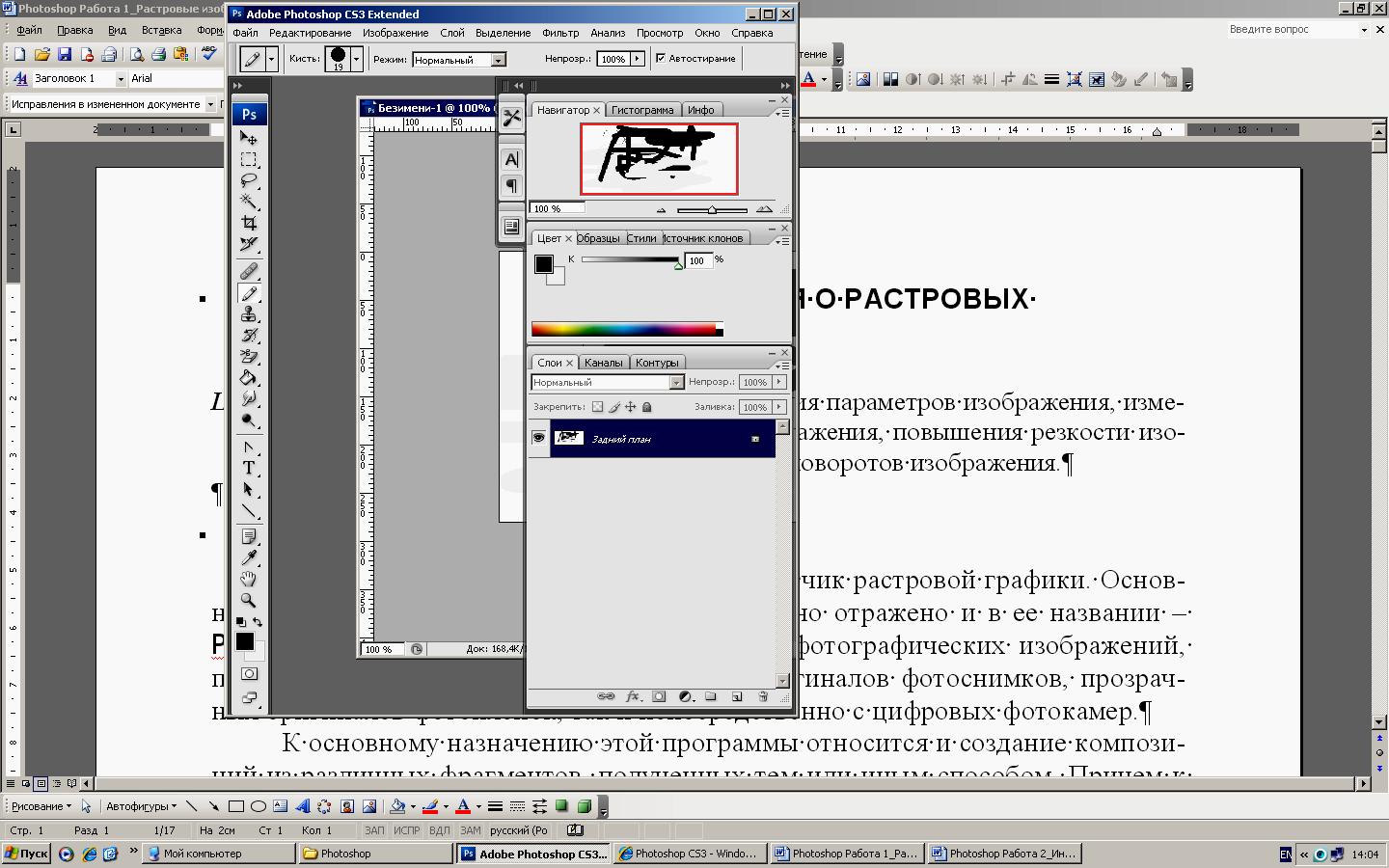Screen dimensions: 1389x868
Task: Open the Вставка menu in Word
Action: [x=161, y=30]
